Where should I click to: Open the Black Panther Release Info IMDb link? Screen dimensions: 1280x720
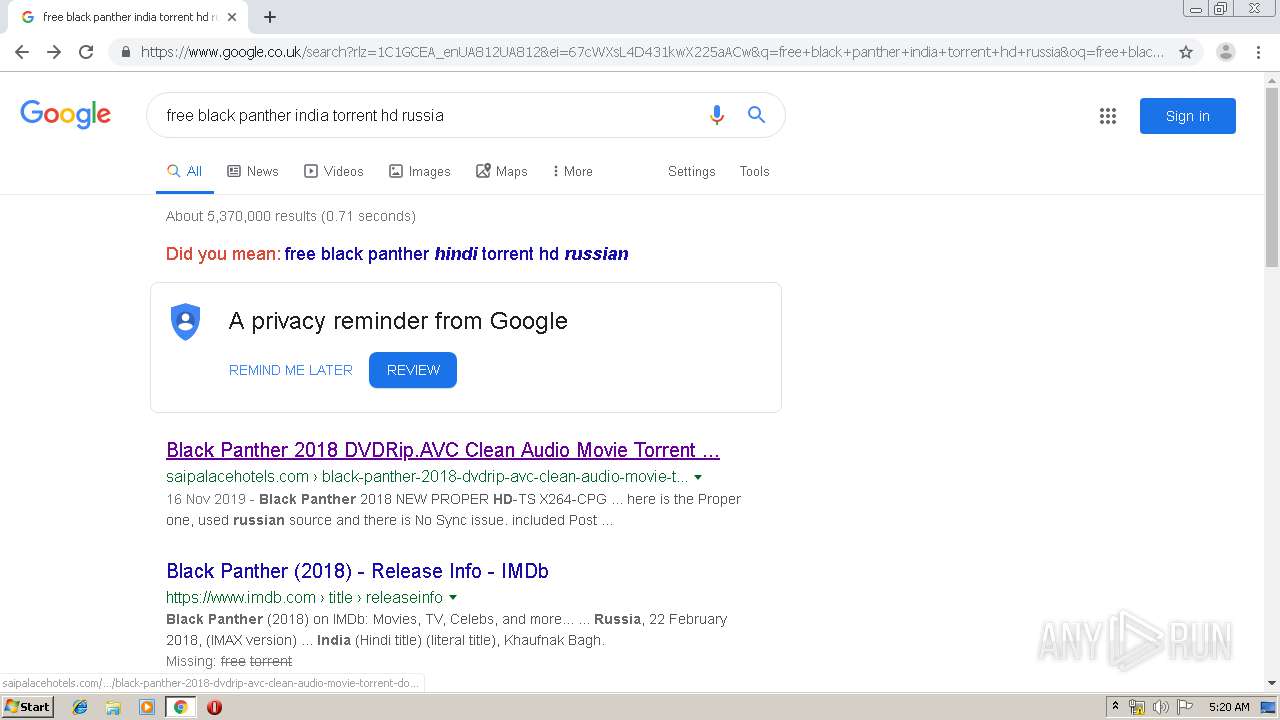(357, 571)
